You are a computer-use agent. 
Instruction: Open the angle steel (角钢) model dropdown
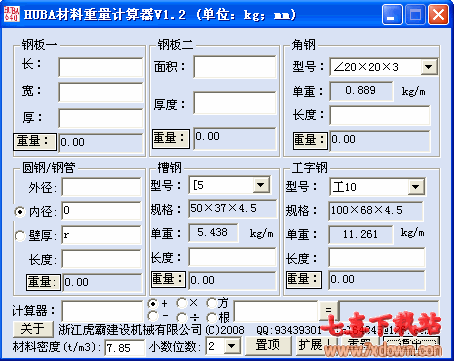click(x=429, y=67)
